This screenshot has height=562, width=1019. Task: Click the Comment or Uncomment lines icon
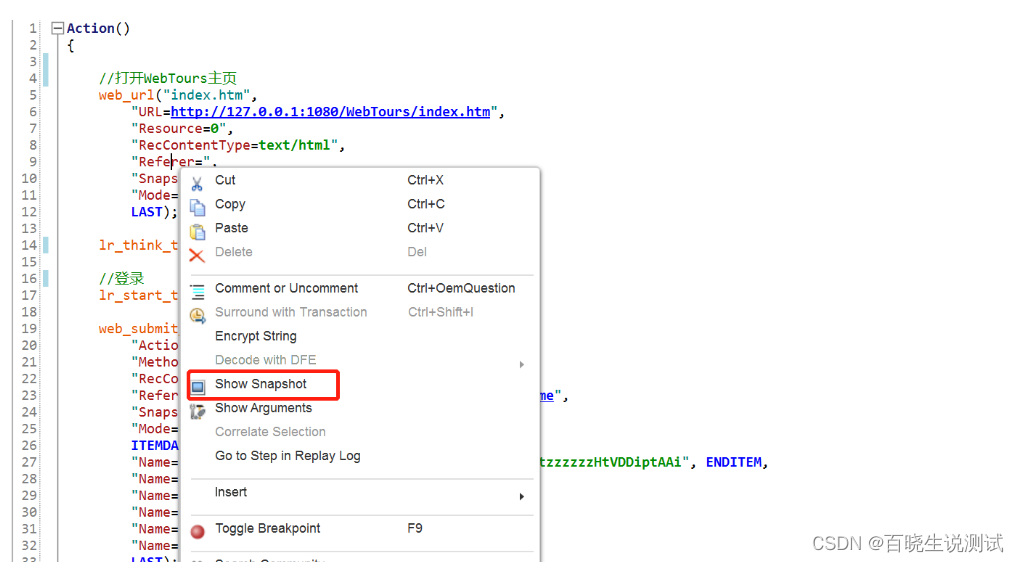(197, 291)
